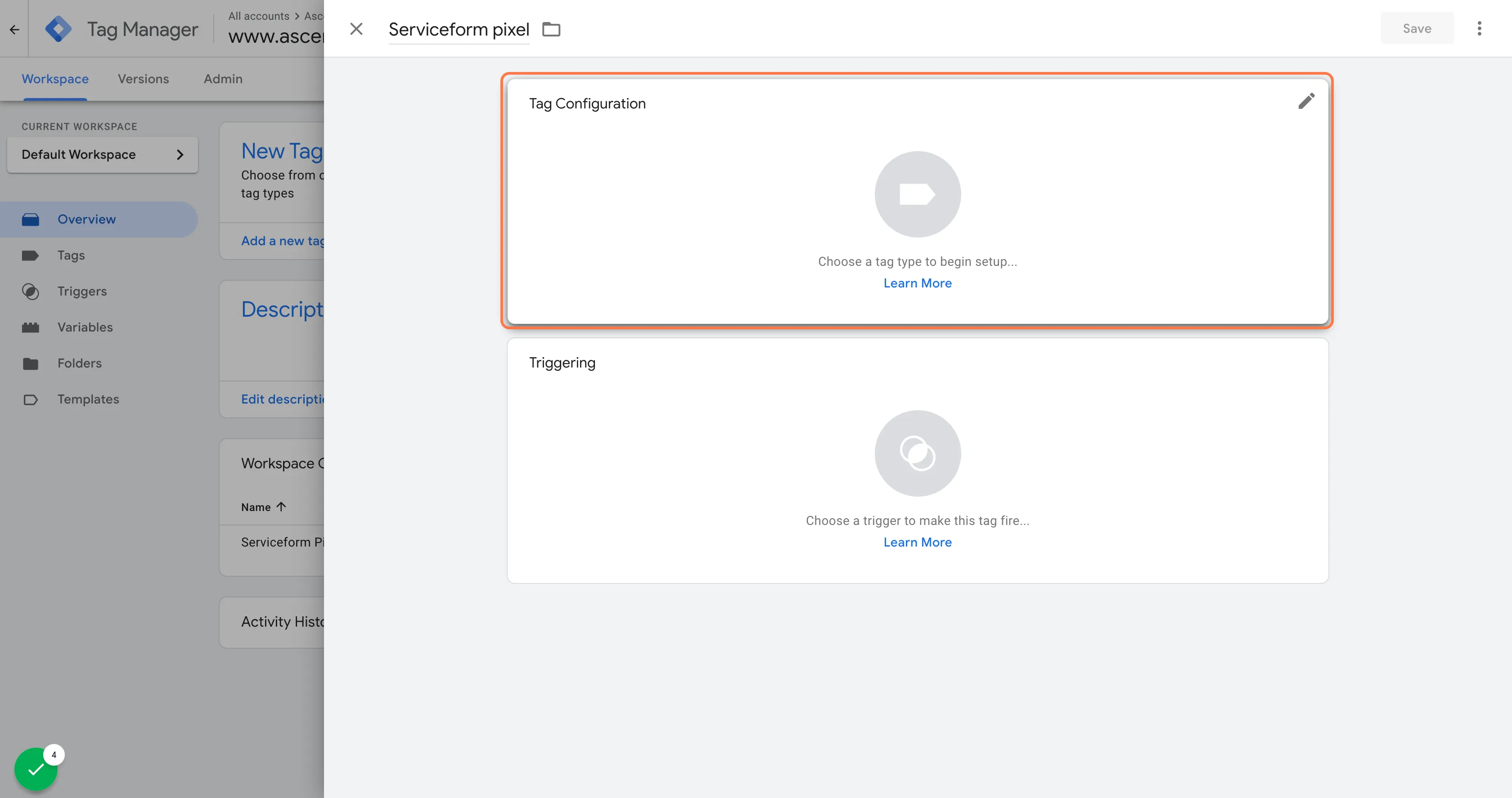Click the trigger placeholder circle icon
1512x798 pixels.
coord(918,453)
